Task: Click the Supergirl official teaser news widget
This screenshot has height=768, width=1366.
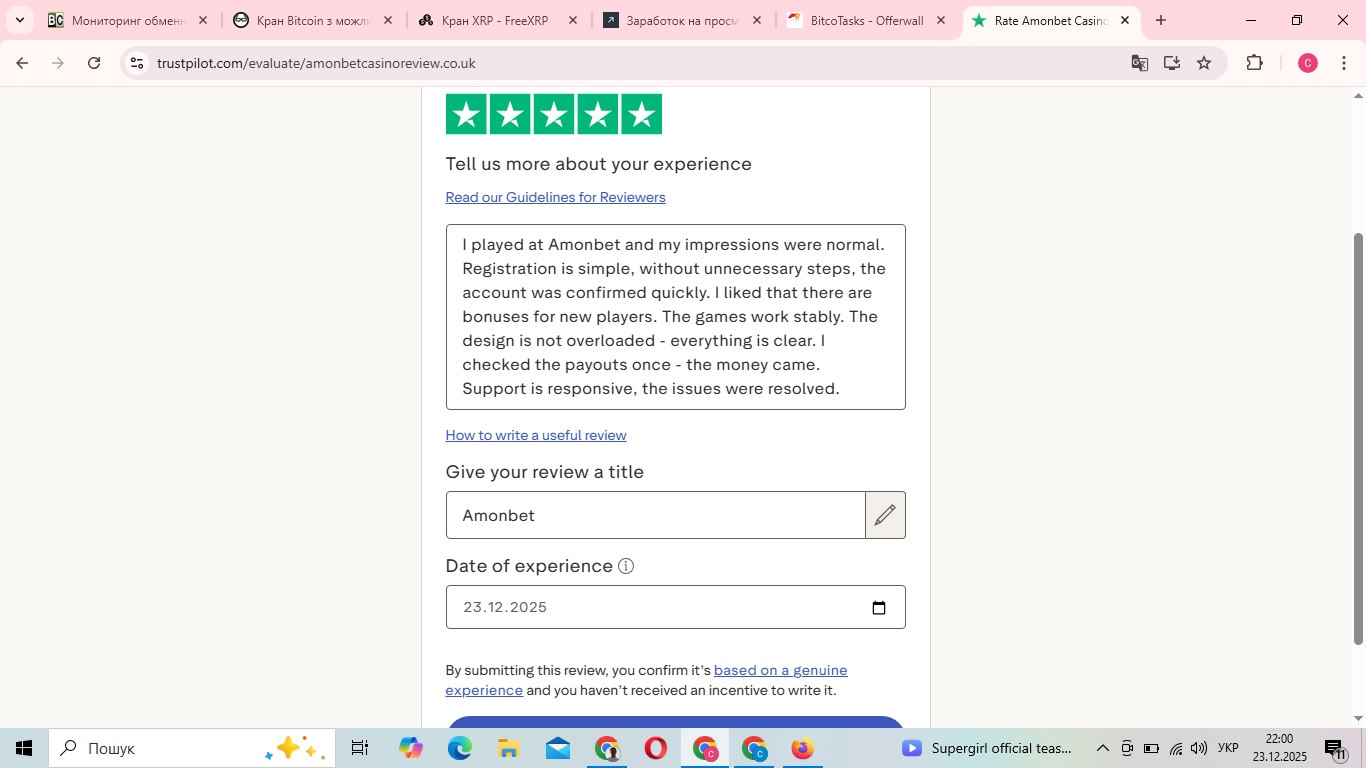Action: (x=987, y=748)
